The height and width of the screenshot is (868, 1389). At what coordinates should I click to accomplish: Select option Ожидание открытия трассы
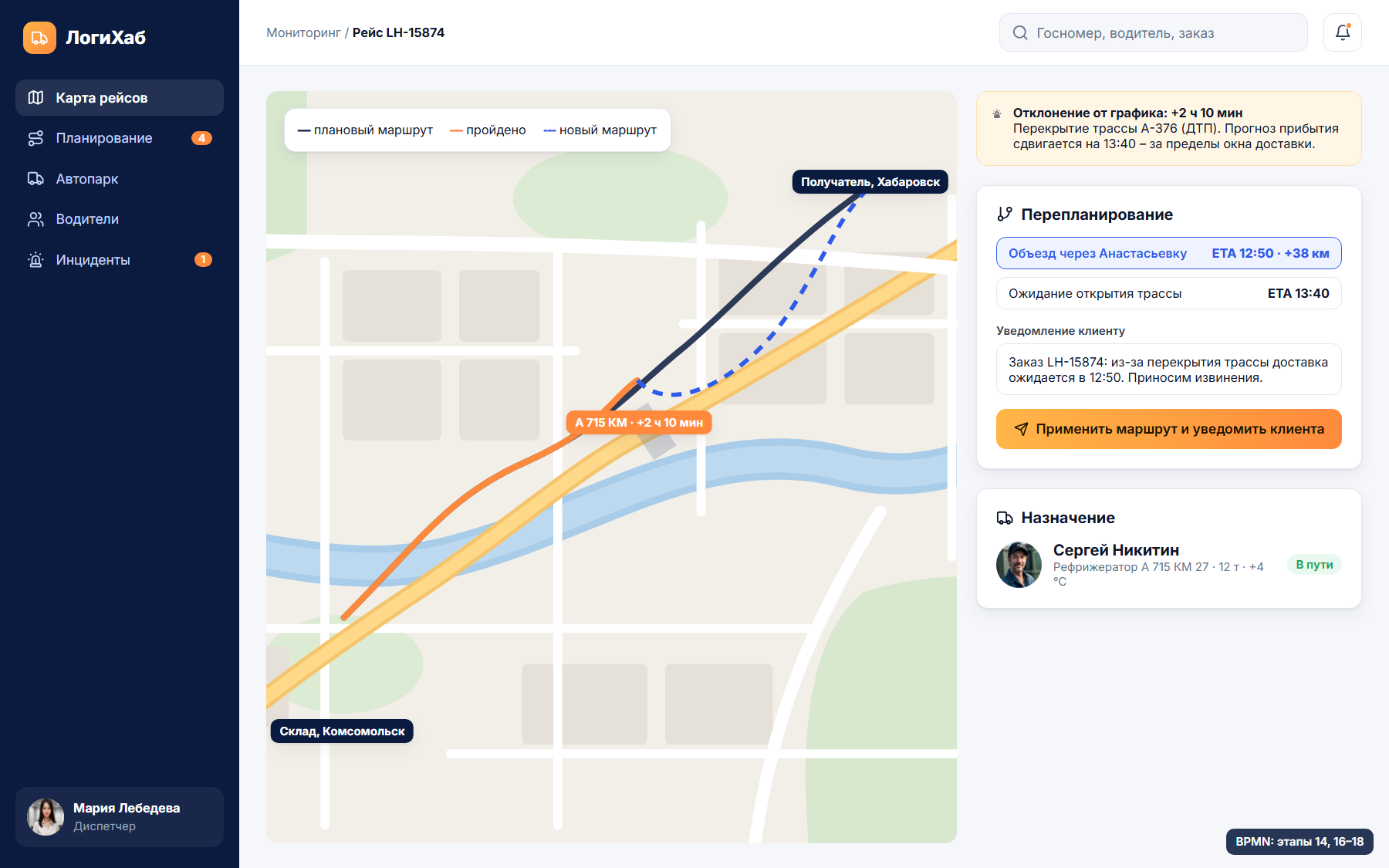click(1169, 293)
